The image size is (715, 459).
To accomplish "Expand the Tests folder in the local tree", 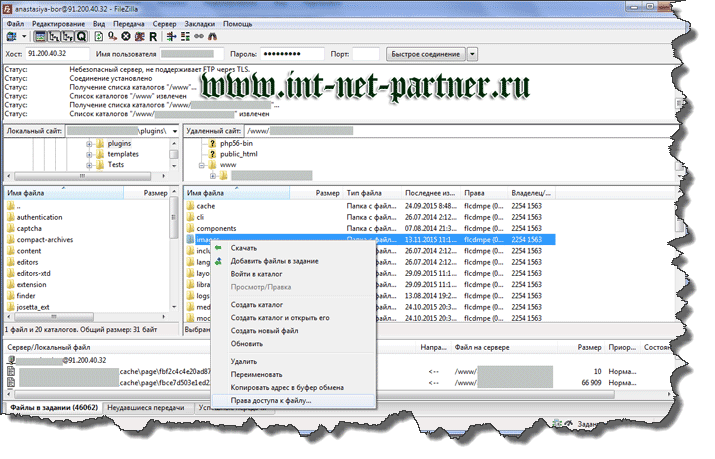I will tap(89, 165).
